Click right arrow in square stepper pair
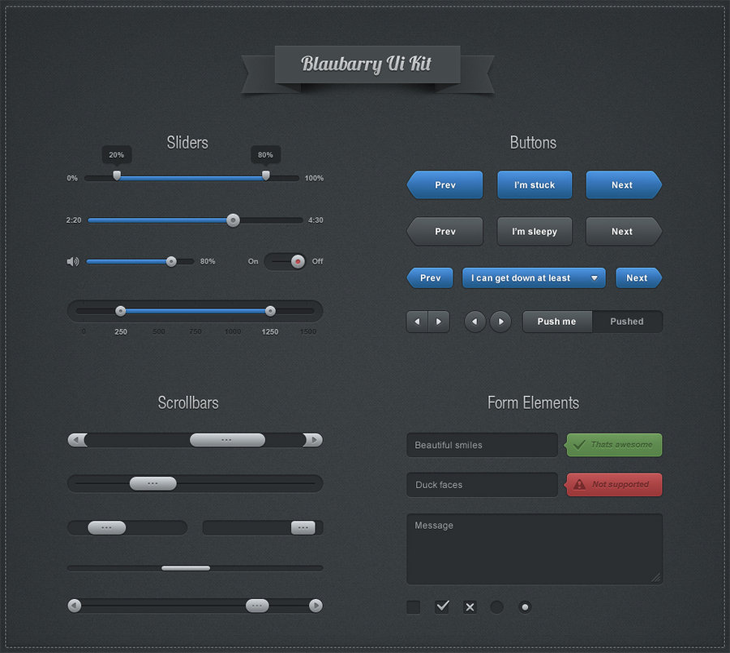The width and height of the screenshot is (730, 653). click(x=439, y=322)
